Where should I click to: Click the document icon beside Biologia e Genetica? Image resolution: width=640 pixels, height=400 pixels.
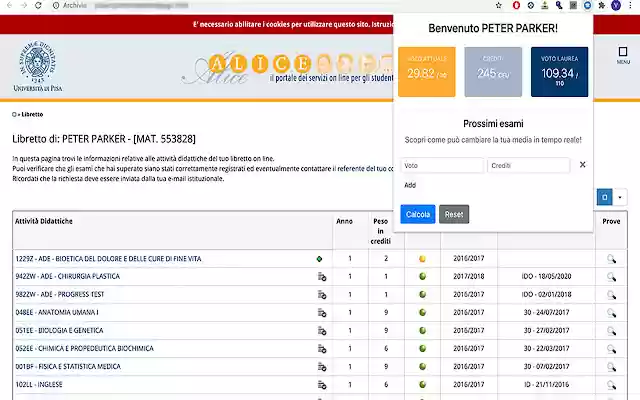click(321, 331)
